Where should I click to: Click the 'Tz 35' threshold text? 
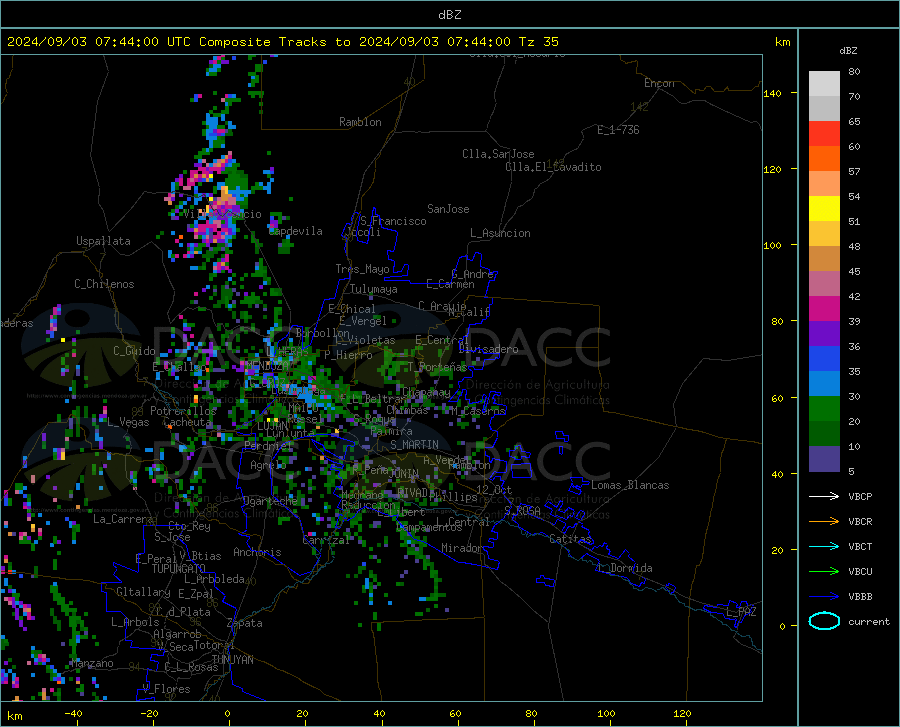pos(538,42)
